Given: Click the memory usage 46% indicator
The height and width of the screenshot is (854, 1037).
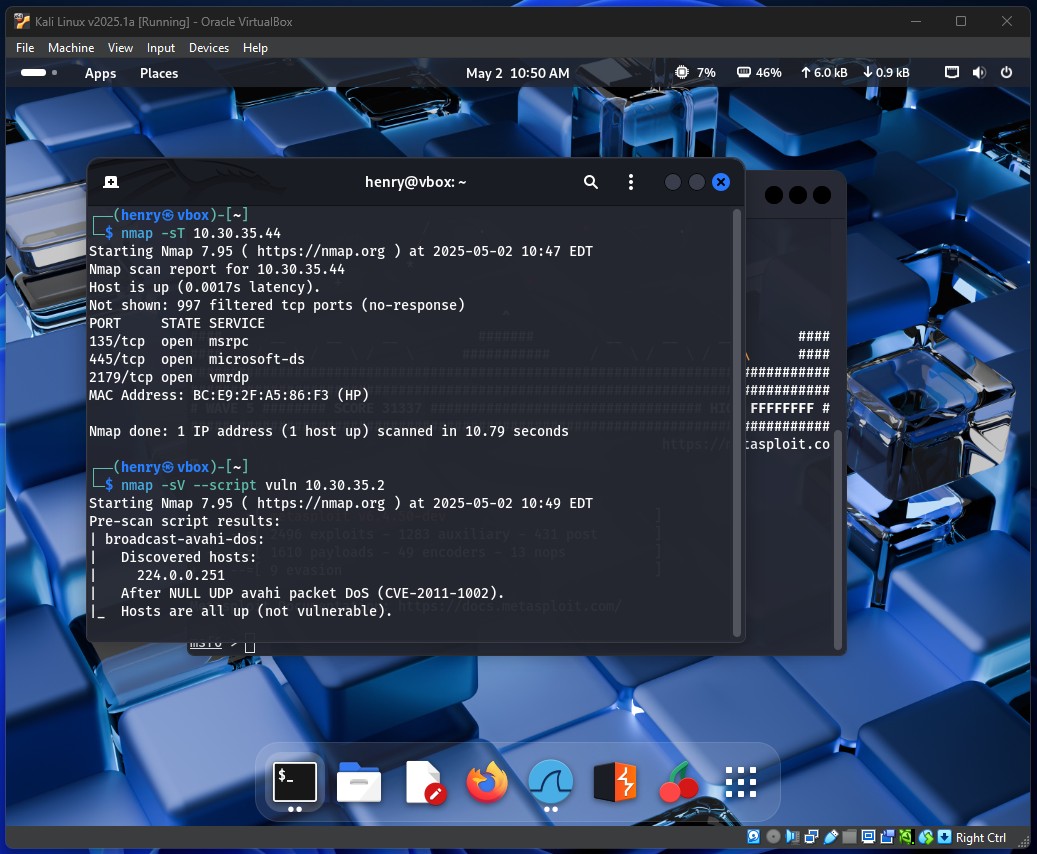Looking at the screenshot, I should coord(759,73).
